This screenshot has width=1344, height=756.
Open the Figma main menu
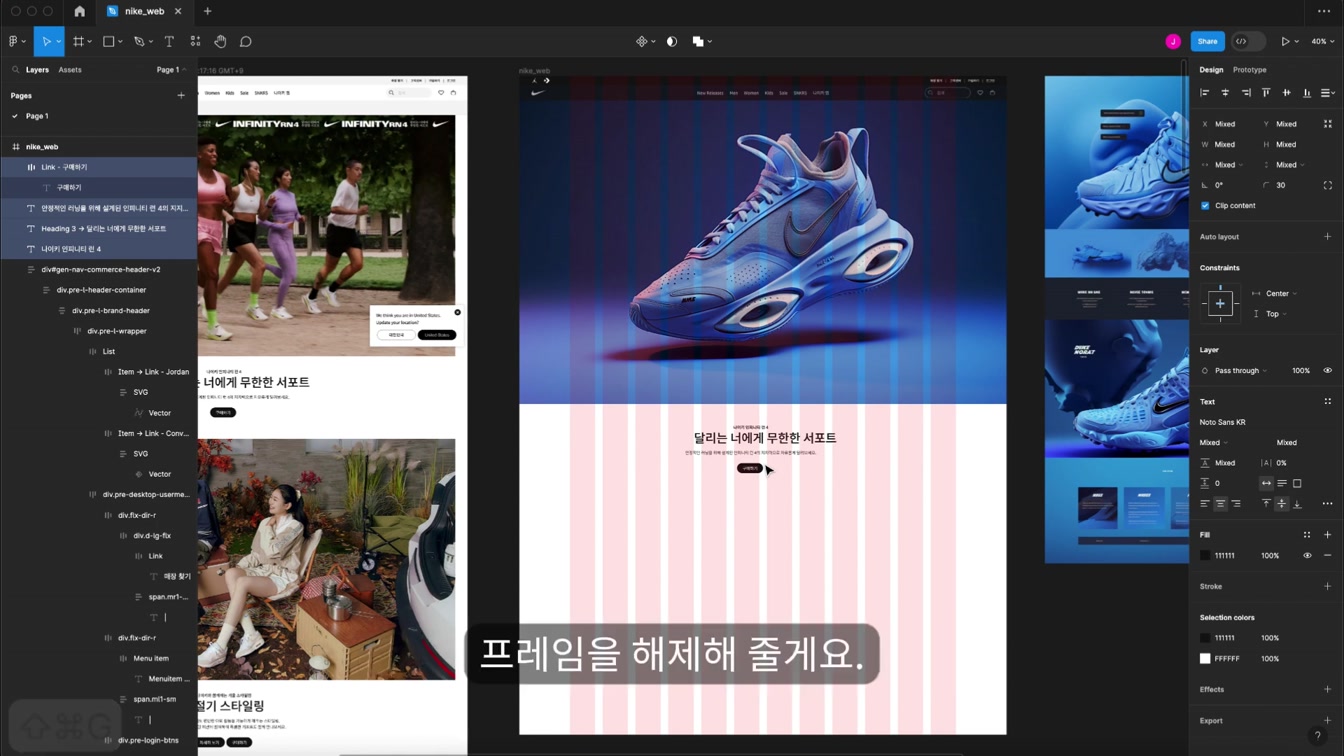[14, 42]
